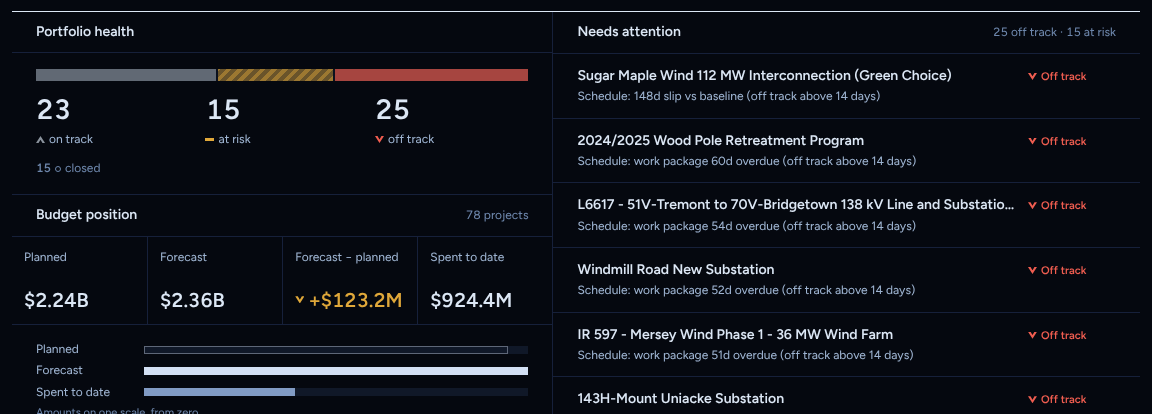This screenshot has height=414, width=1152.
Task: Click the Budget position heading
Action: coord(87,214)
